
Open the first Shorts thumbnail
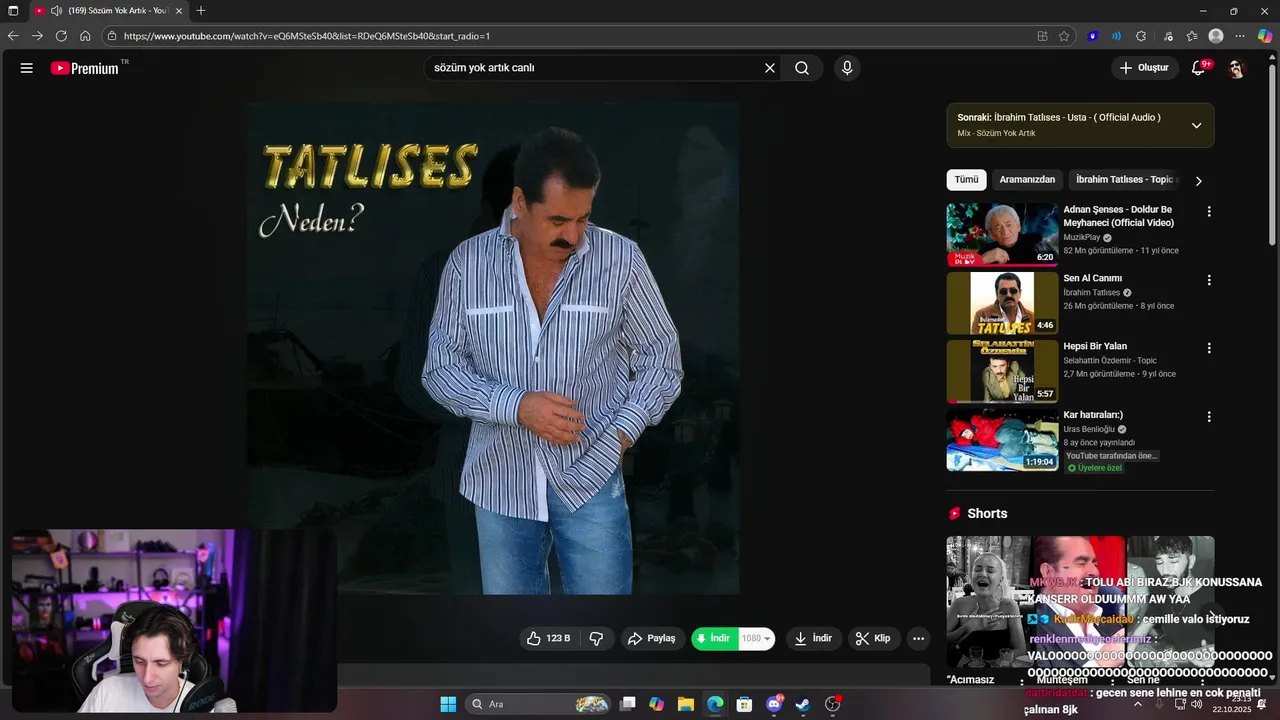point(988,601)
